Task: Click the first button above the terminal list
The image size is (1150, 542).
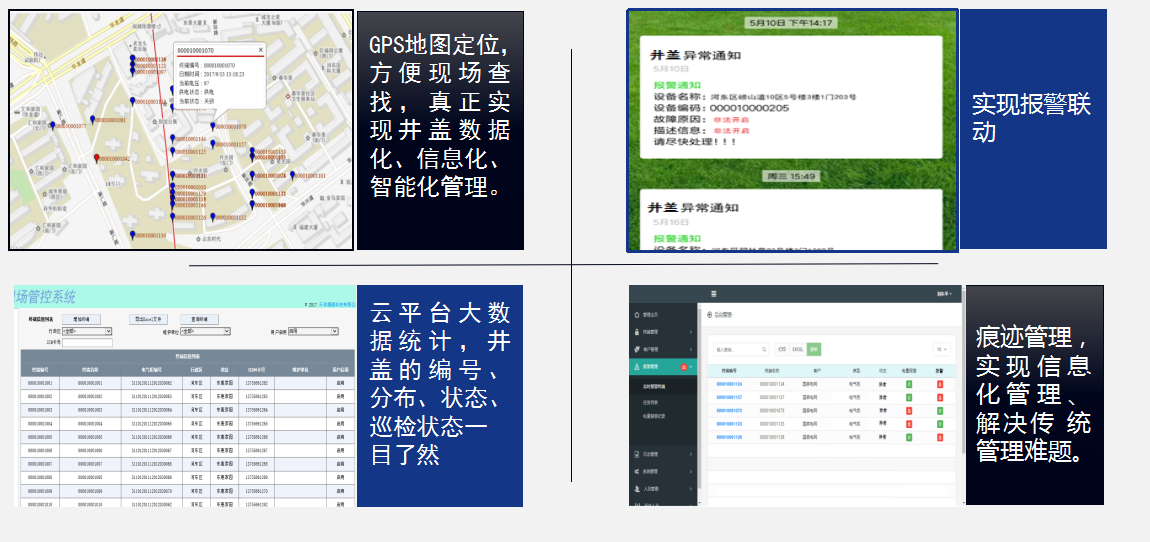Action: tap(81, 319)
